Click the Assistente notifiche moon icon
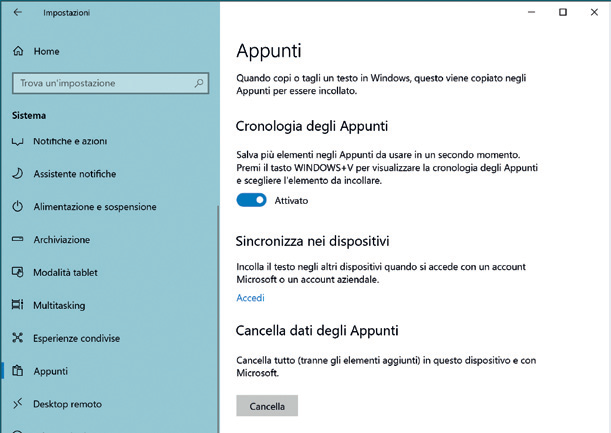 (x=18, y=174)
